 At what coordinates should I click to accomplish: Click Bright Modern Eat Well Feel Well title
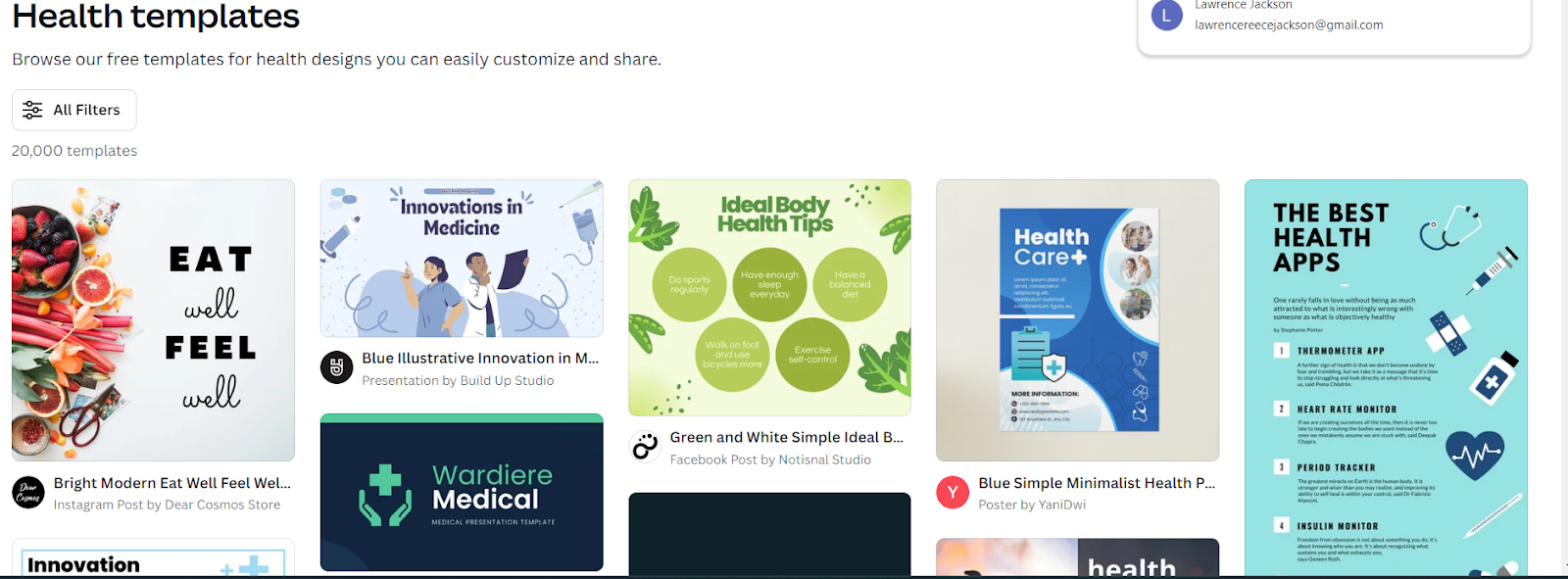click(172, 483)
